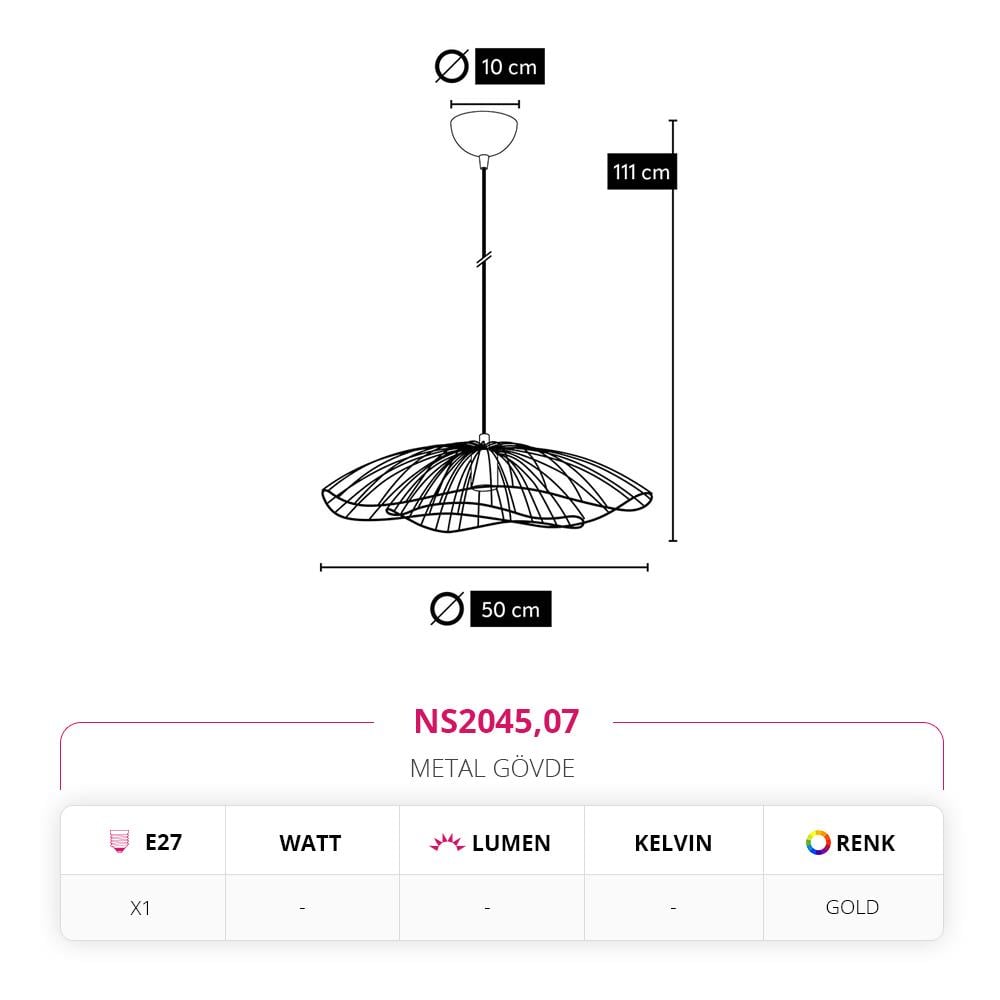The height and width of the screenshot is (1000, 1000).
Task: Click the LUMEN column header text
Action: tap(511, 843)
